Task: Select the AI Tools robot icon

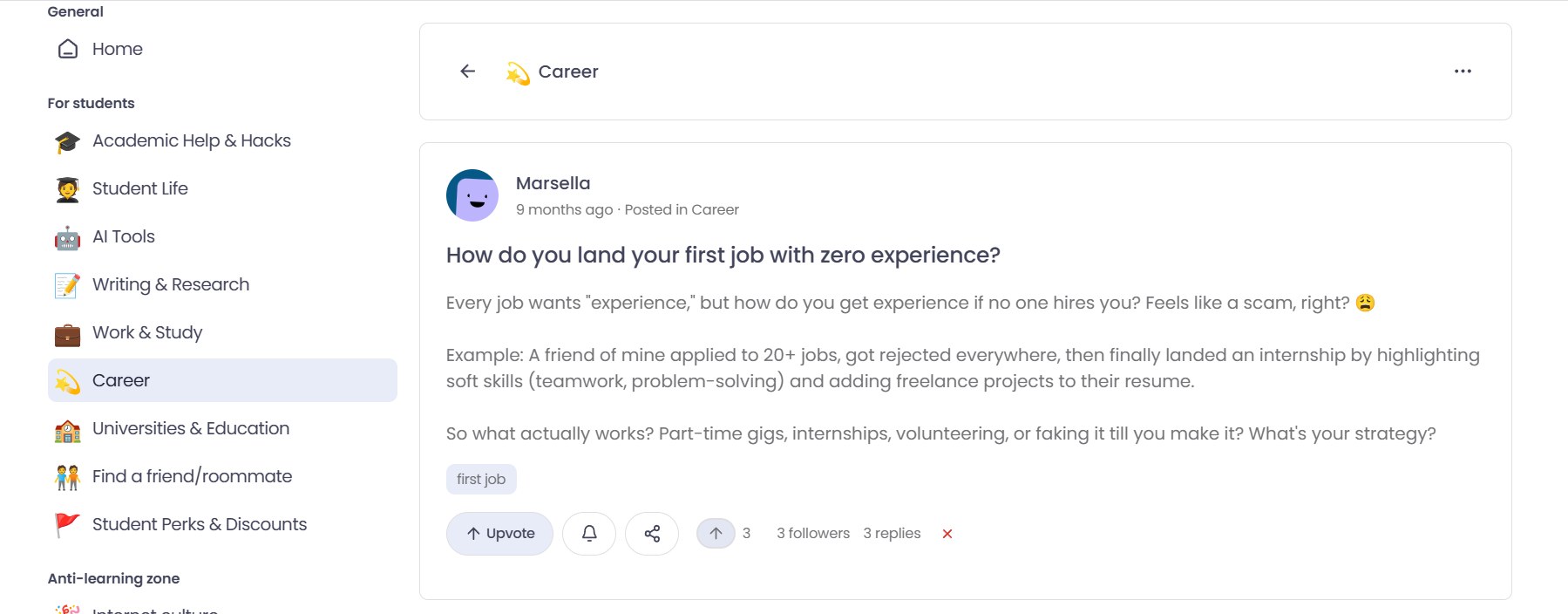Action: (65, 236)
